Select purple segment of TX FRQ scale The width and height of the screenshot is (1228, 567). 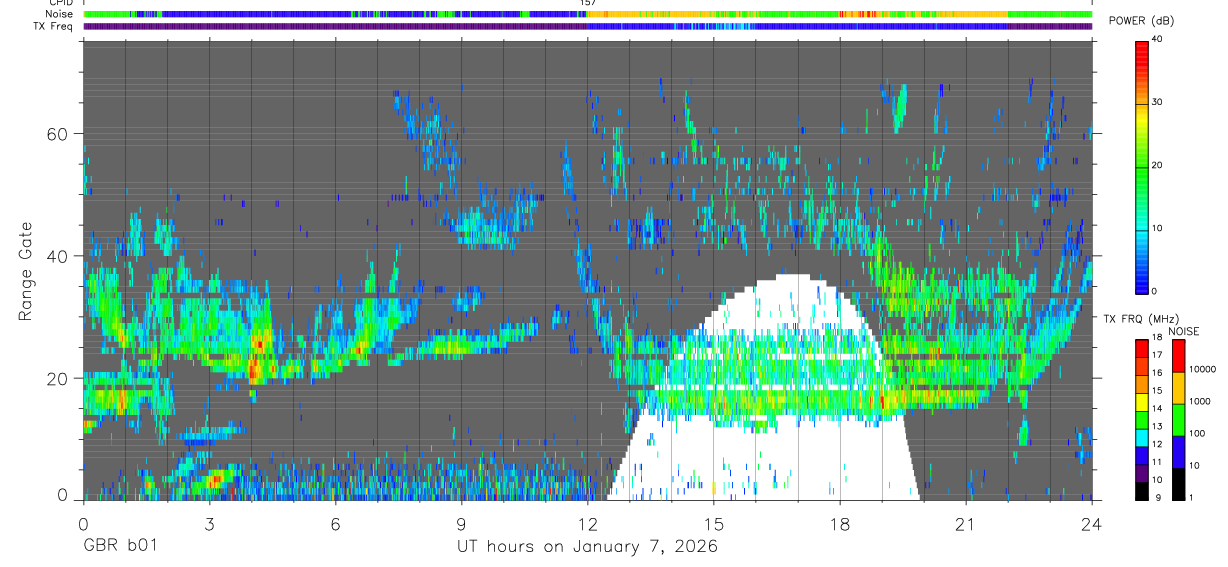1142,473
